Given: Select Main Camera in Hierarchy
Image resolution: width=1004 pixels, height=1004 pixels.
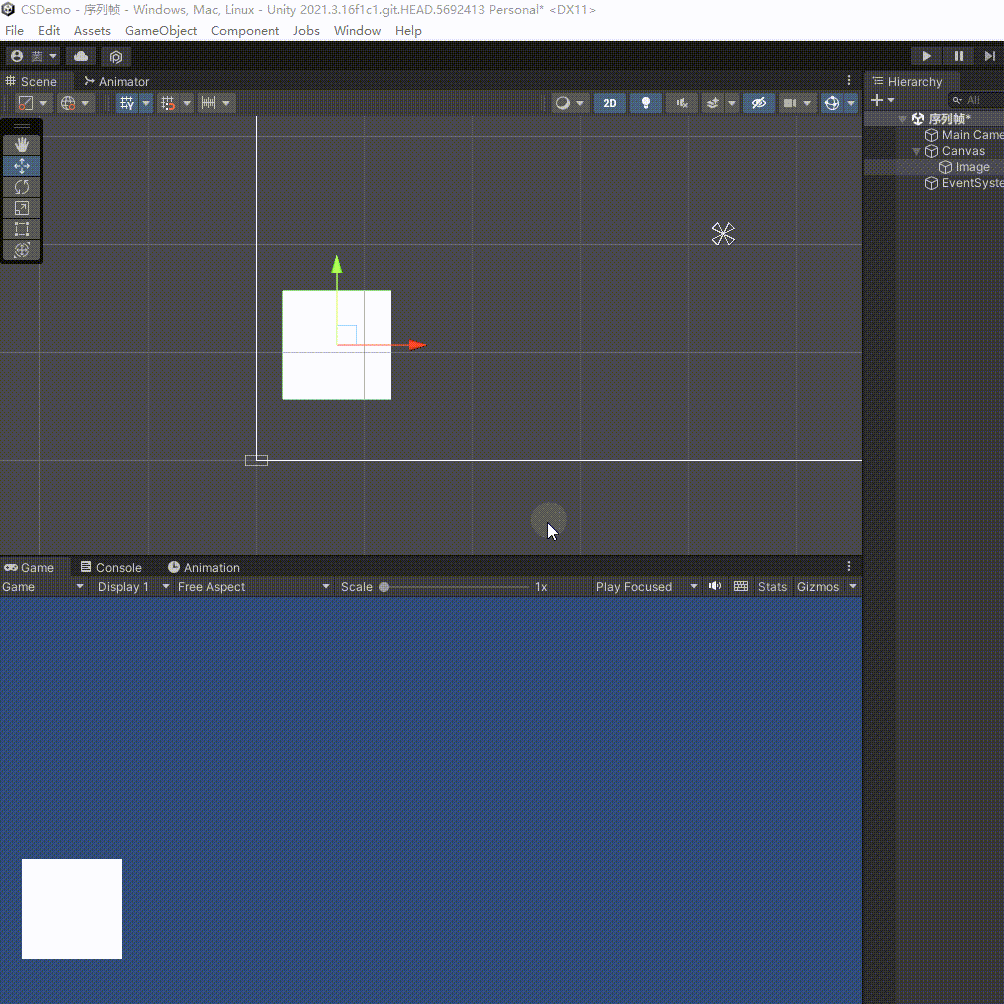Looking at the screenshot, I should tap(970, 135).
